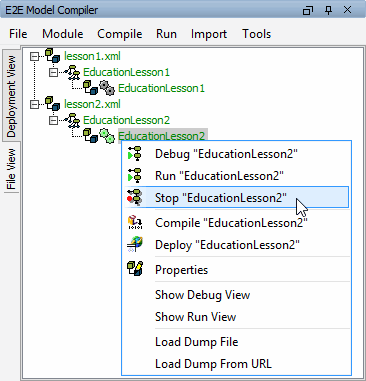Screen dimensions: 366x381
Task: Select the EducationLesson2 model node
Action: pyautogui.click(x=126, y=120)
